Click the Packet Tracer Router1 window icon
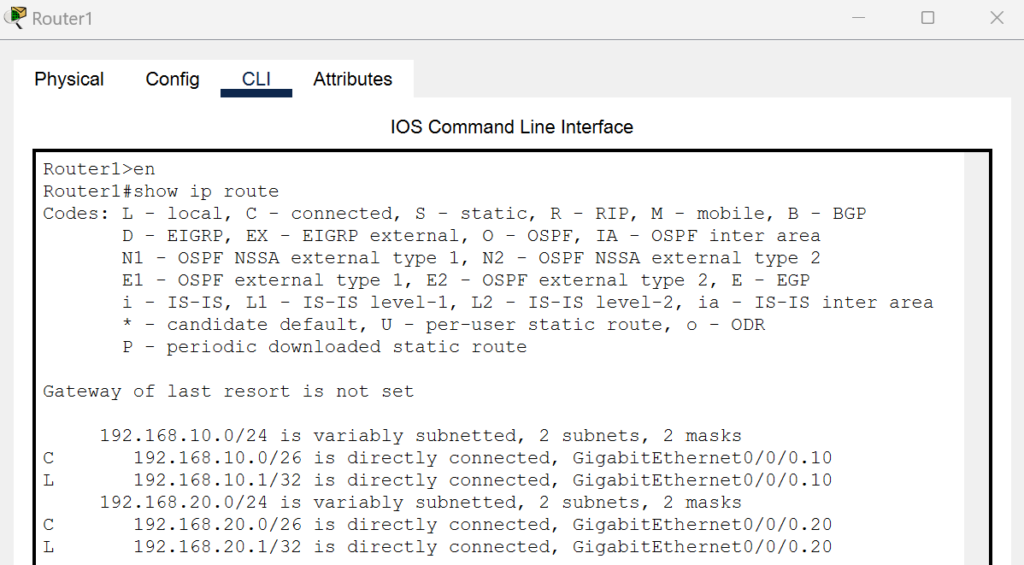This screenshot has height=565, width=1024. (15, 17)
